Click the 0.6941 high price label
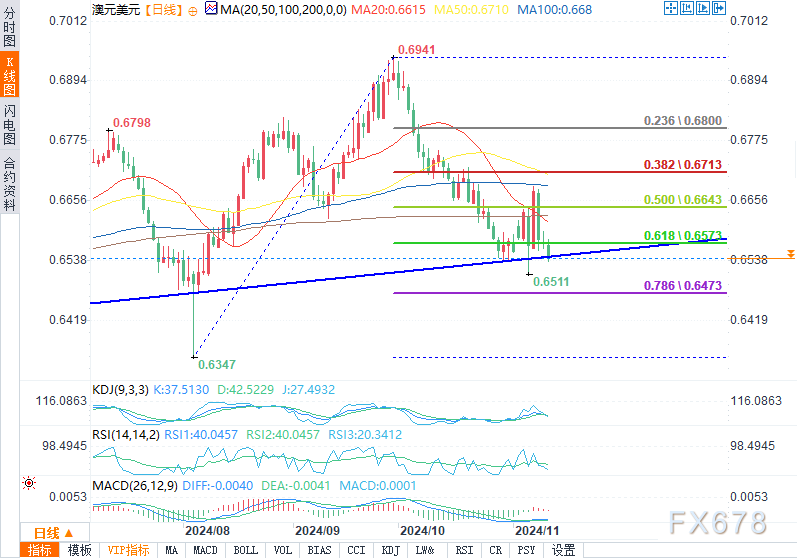The image size is (797, 558). click(416, 50)
